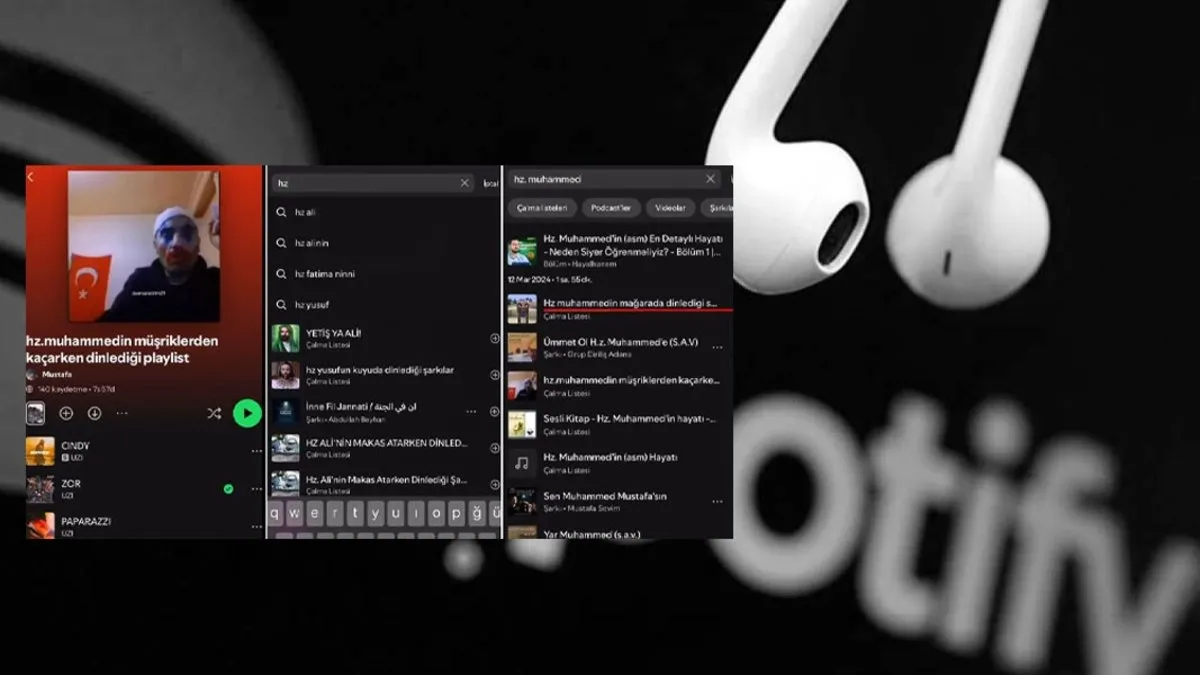Open the small preview thumbnail under playlist info

click(36, 413)
